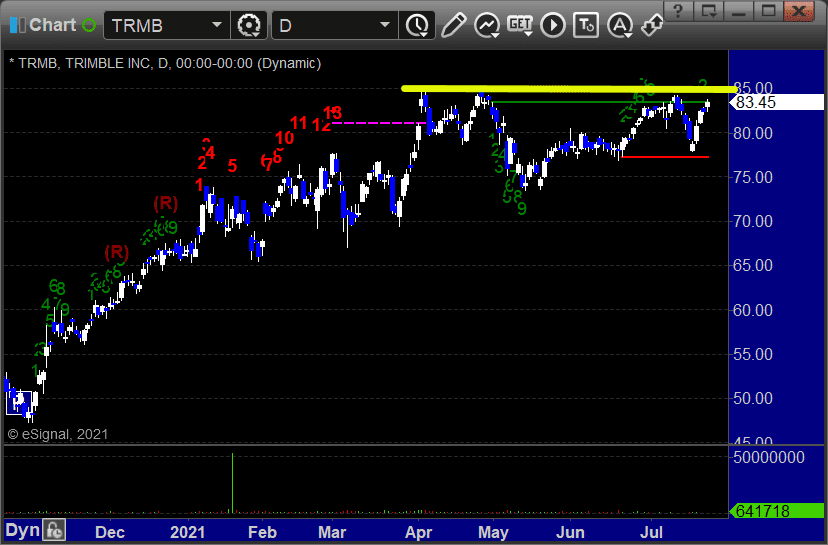Click the green 9 count marker near May low
828x545 pixels.
522,209
